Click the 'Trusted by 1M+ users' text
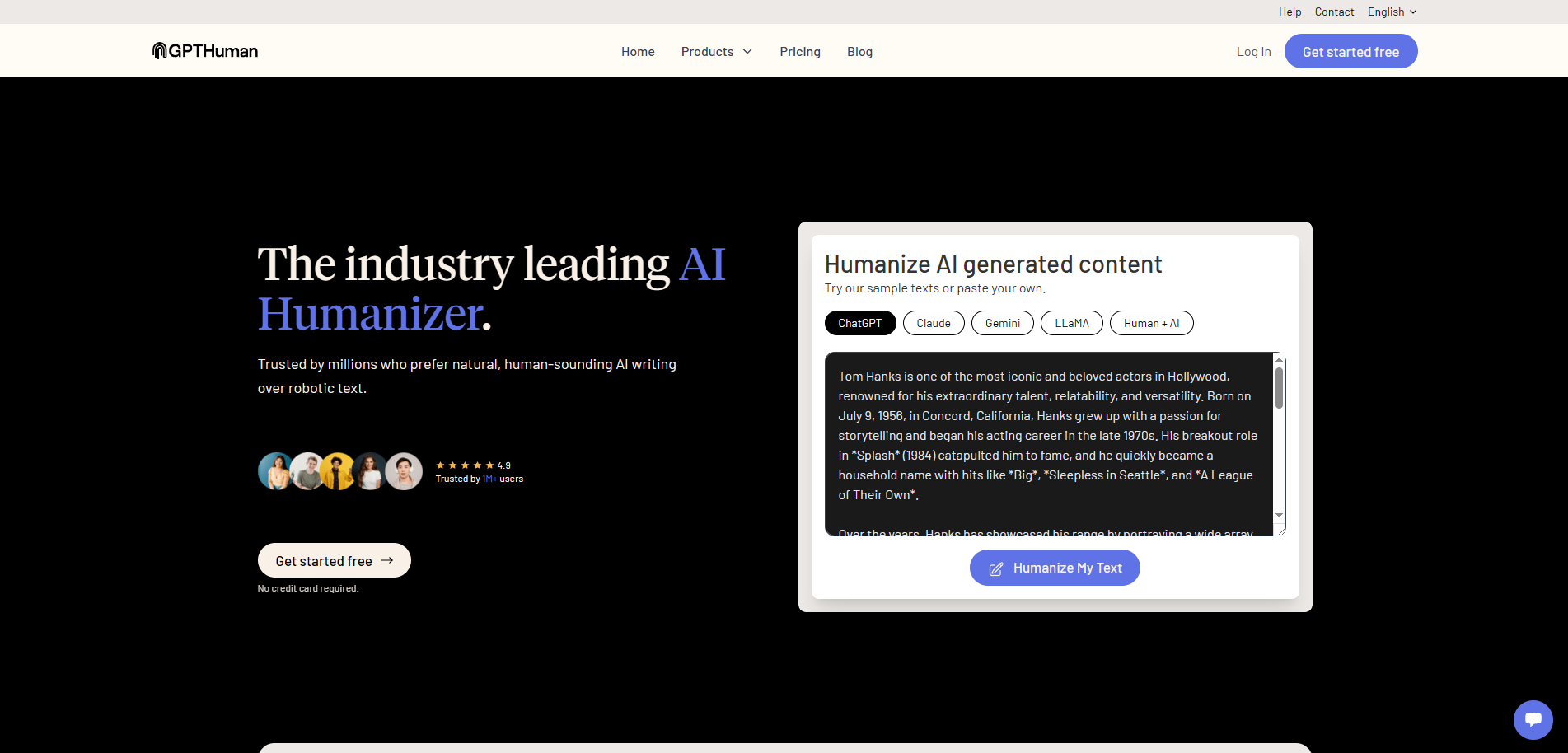Image resolution: width=1568 pixels, height=753 pixels. pos(480,479)
